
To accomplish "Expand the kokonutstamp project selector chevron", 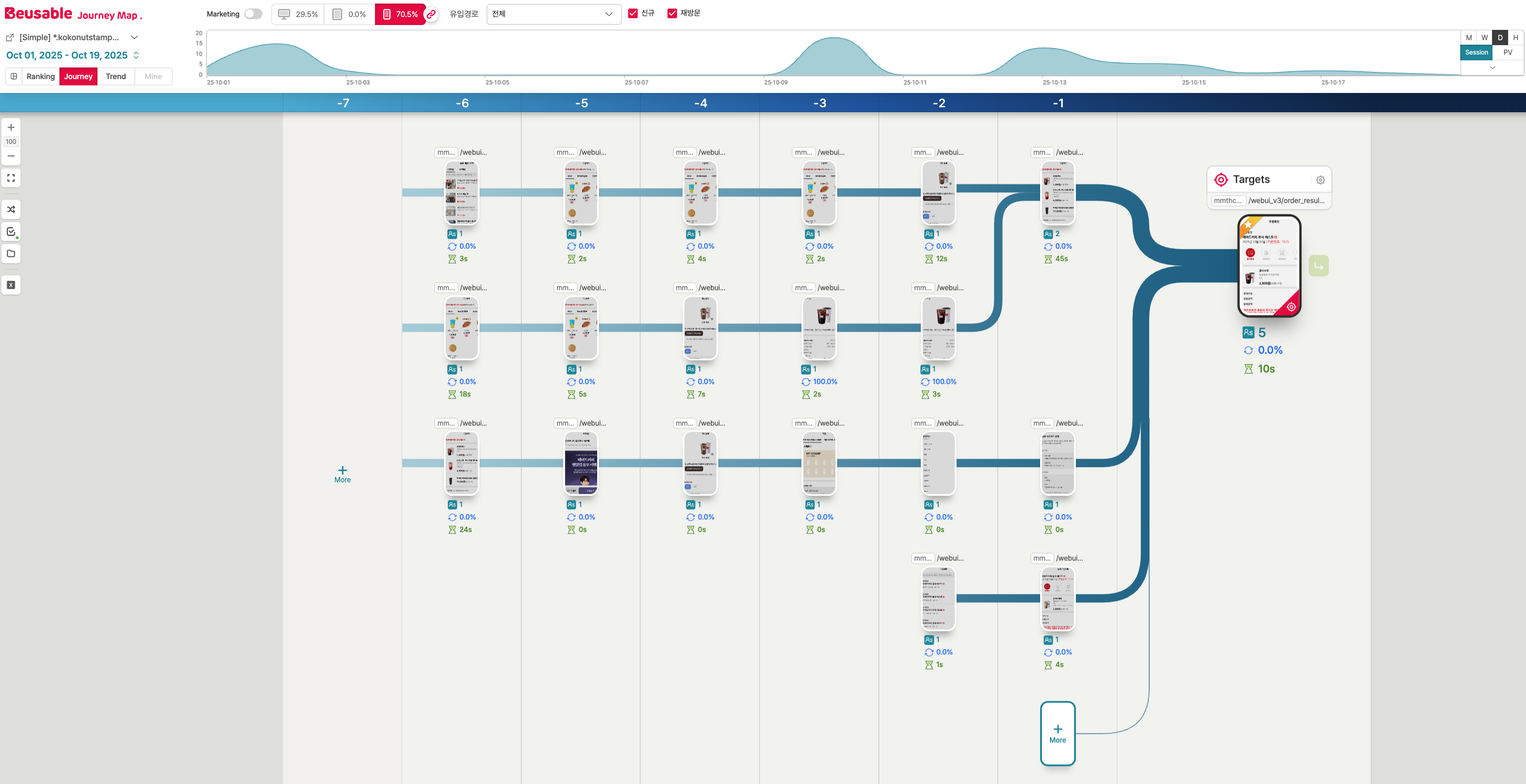I will point(135,38).
